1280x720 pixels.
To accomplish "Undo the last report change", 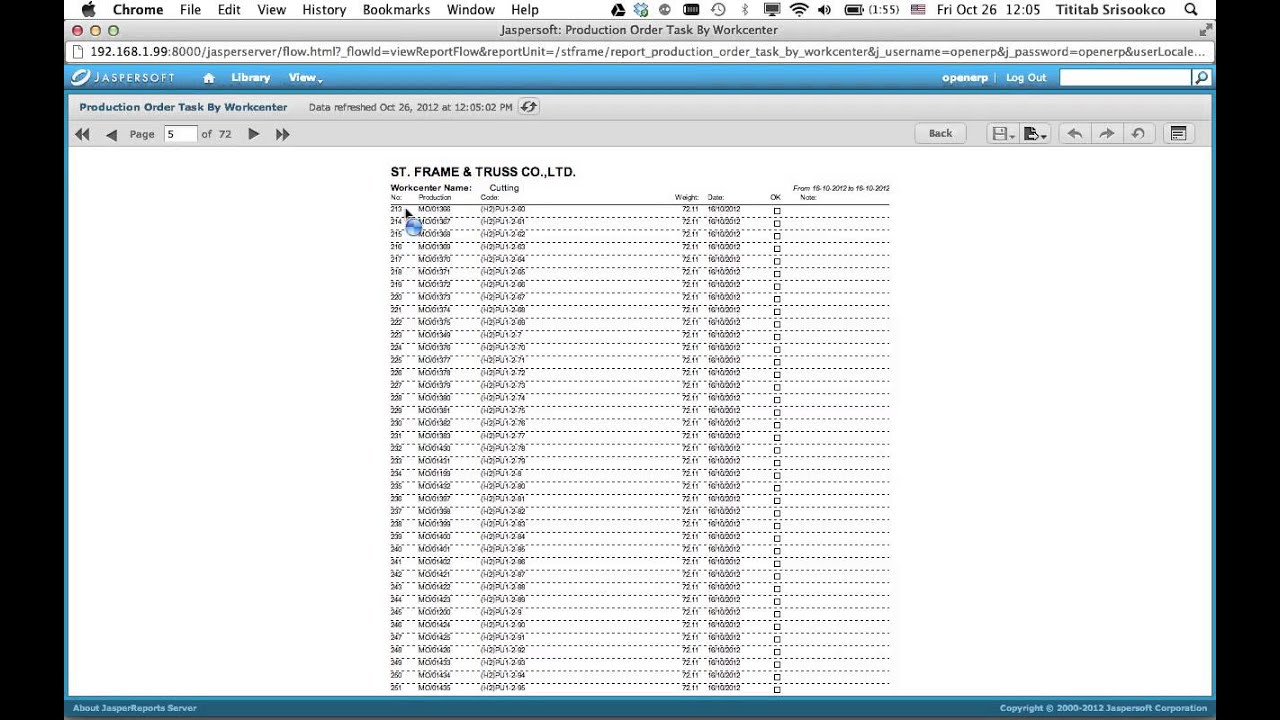I will [x=1075, y=133].
